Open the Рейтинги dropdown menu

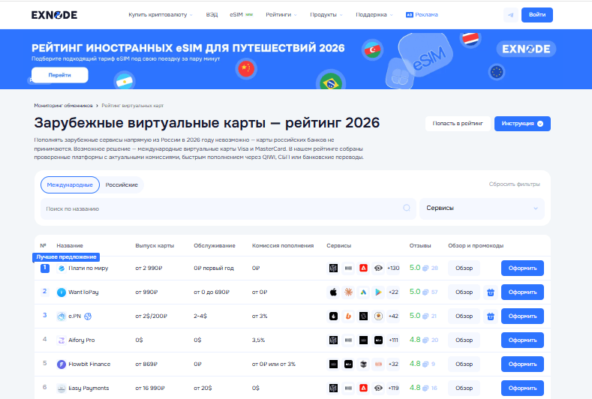(x=281, y=15)
